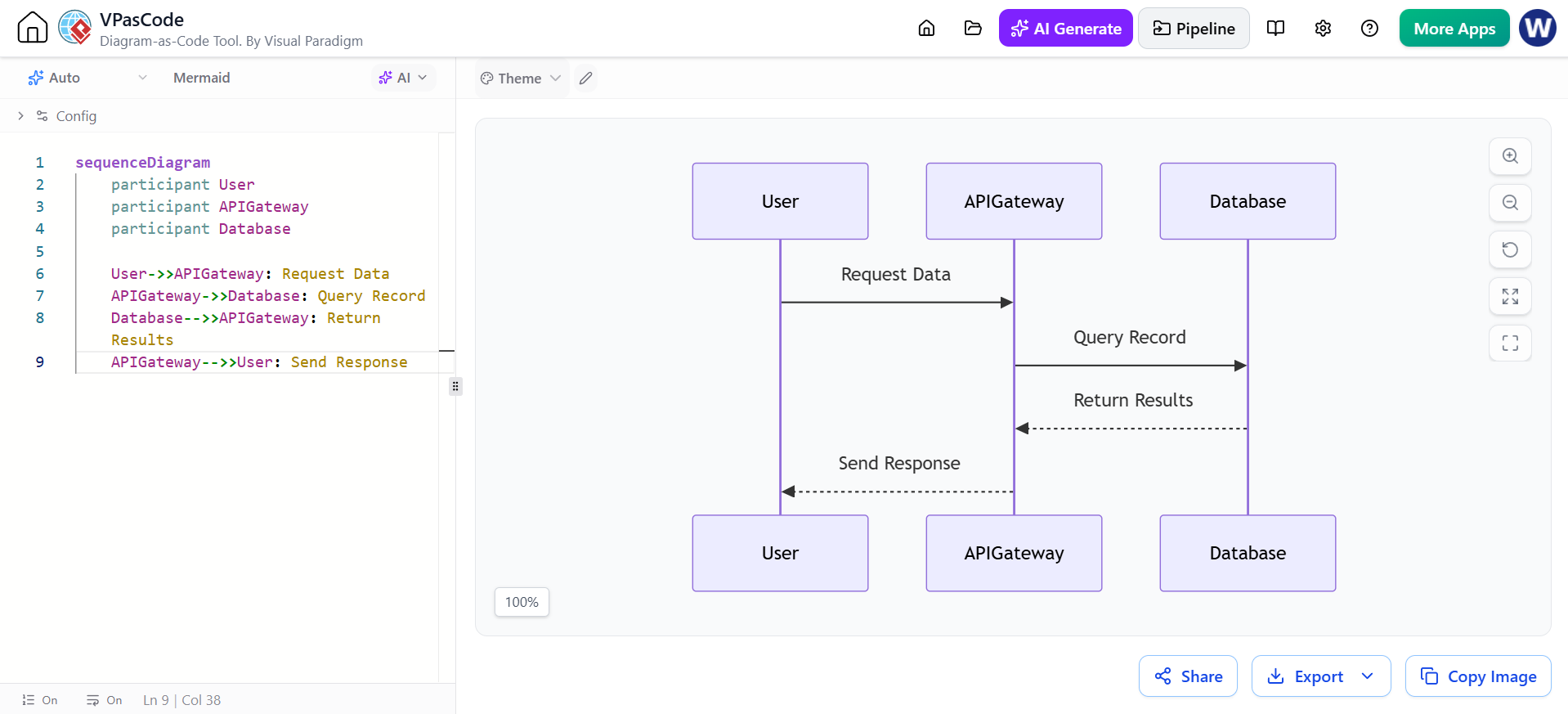Open the book documentation icon
The image size is (1568, 714).
(1275, 29)
